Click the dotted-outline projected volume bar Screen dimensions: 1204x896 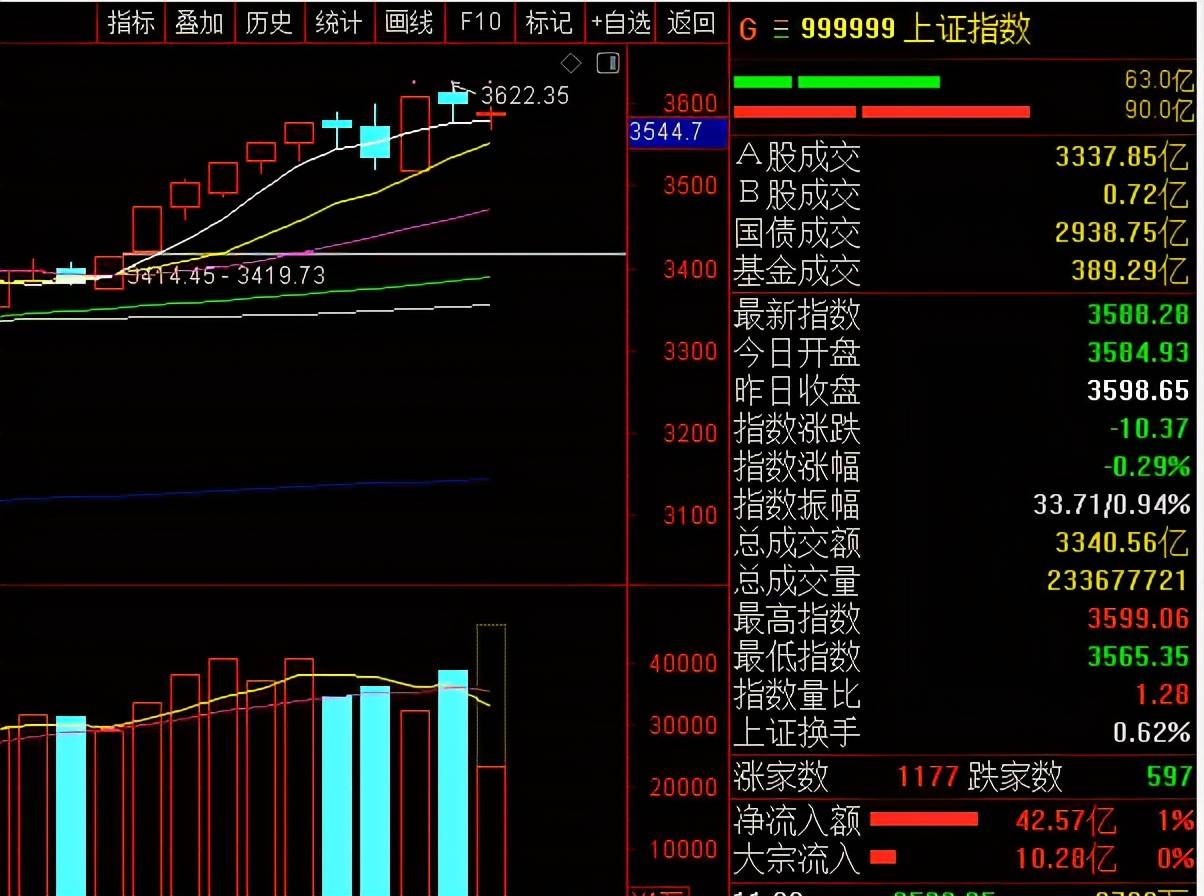point(490,695)
